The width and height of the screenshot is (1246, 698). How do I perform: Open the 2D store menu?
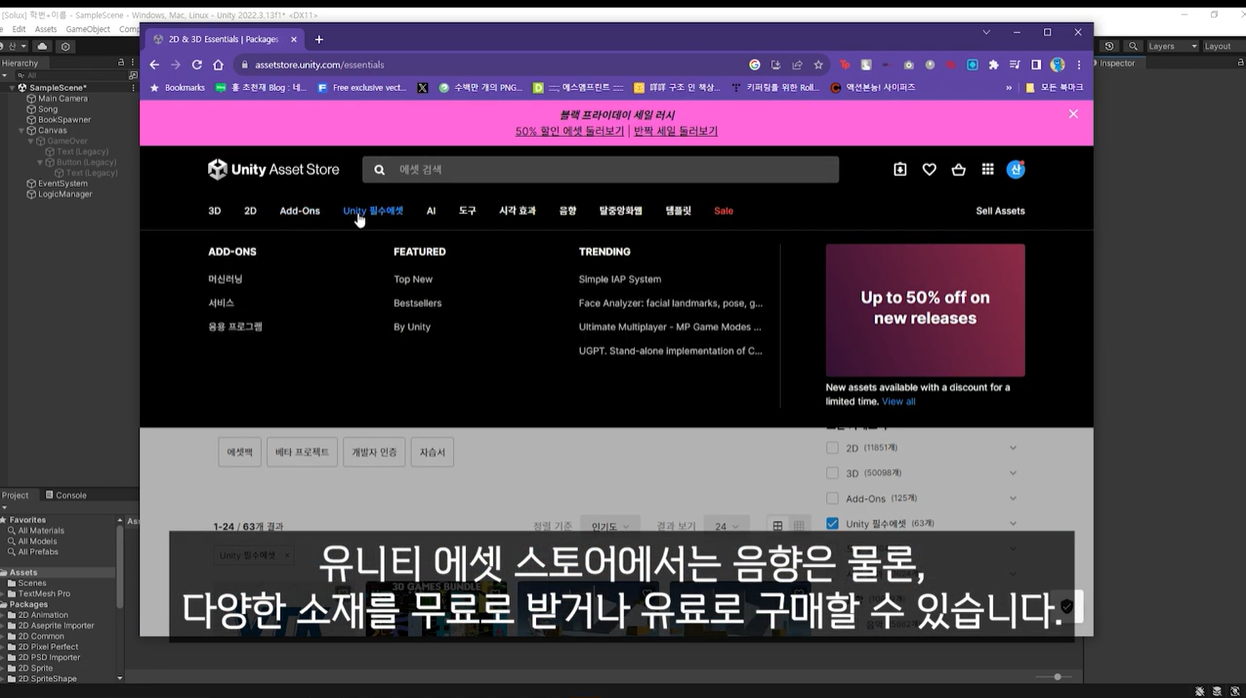[x=250, y=211]
